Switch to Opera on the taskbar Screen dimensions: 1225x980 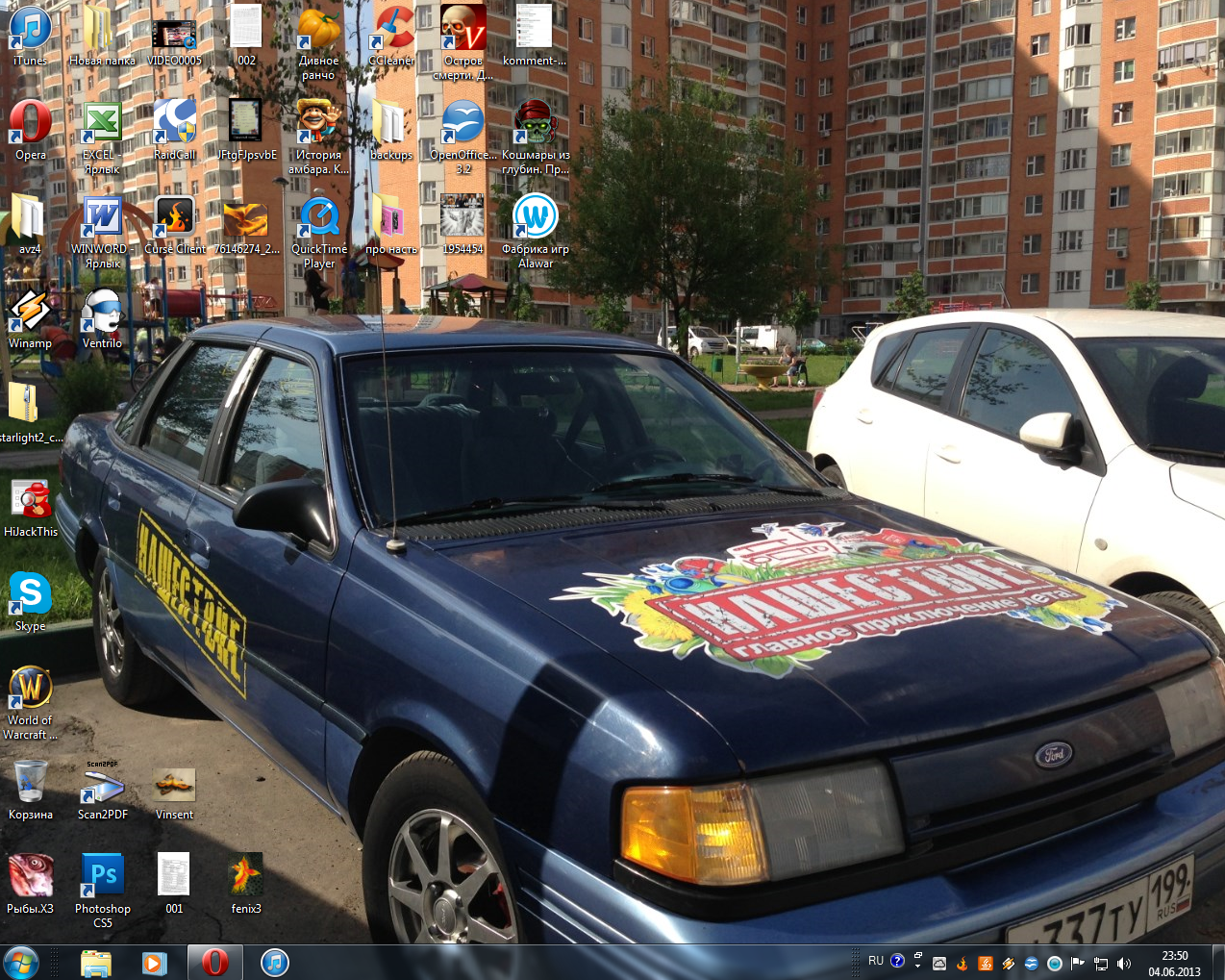point(214,962)
